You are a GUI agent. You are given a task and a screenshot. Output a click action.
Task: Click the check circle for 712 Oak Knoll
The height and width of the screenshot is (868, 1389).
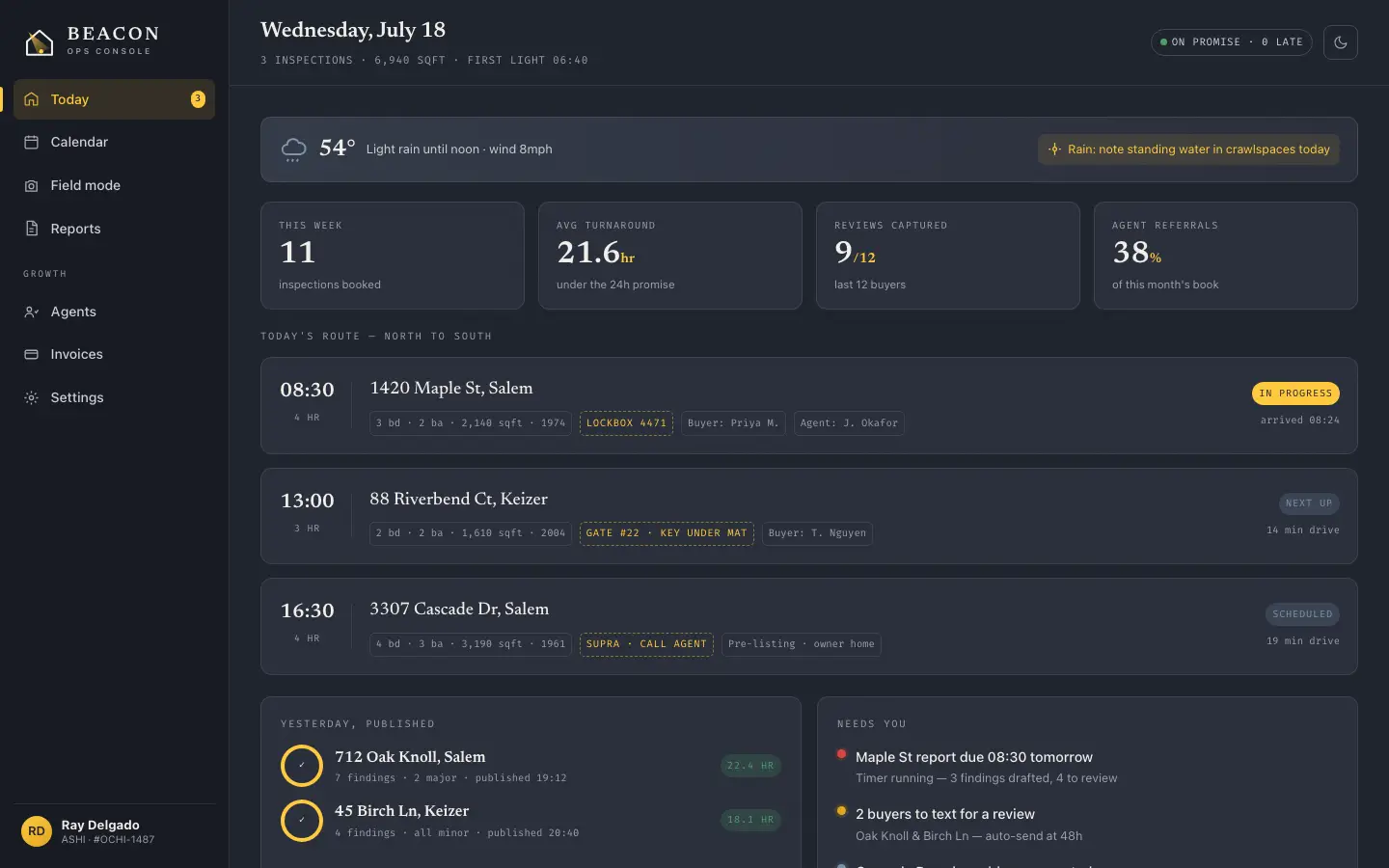(x=302, y=766)
